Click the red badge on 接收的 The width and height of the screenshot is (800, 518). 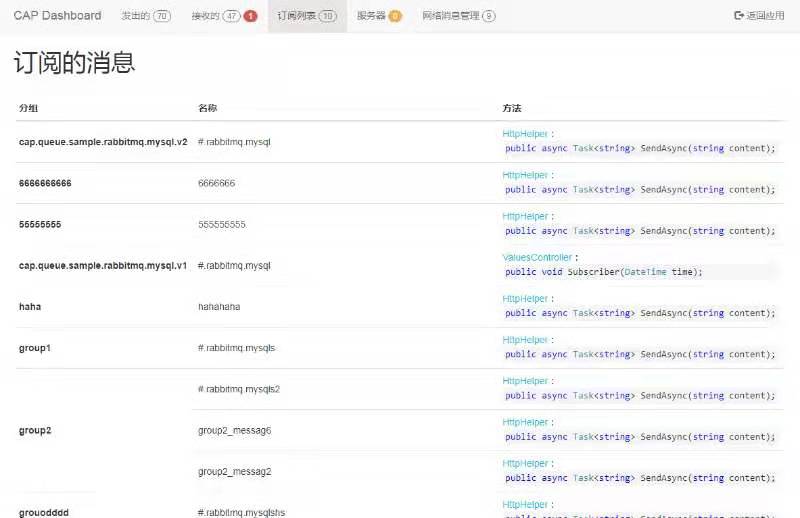(x=251, y=16)
